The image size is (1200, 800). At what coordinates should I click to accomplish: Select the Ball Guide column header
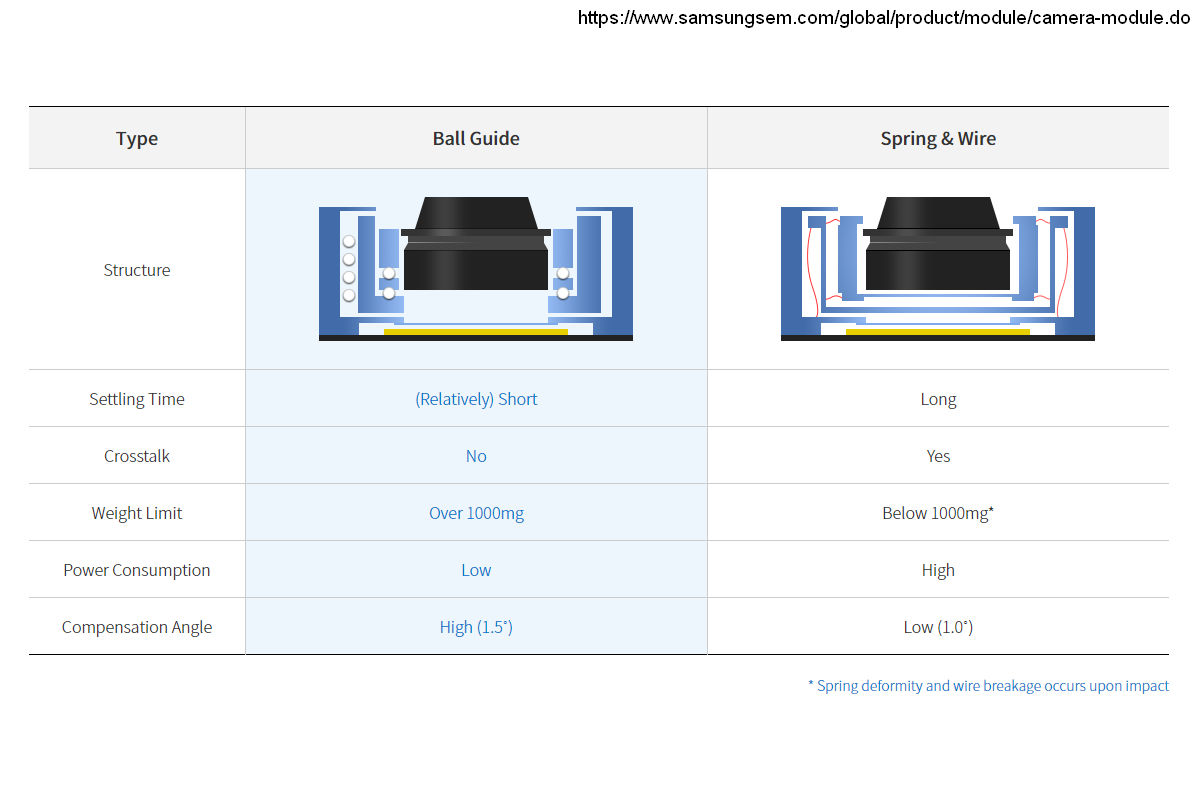[476, 138]
